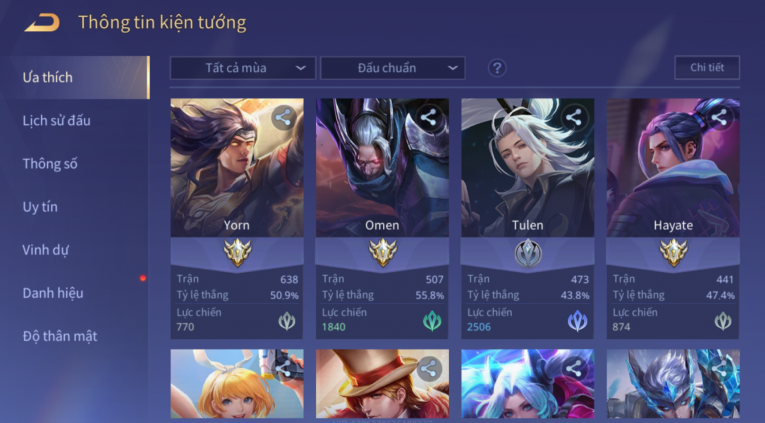The width and height of the screenshot is (765, 423).
Task: Open the Thông số tab
Action: 50,164
